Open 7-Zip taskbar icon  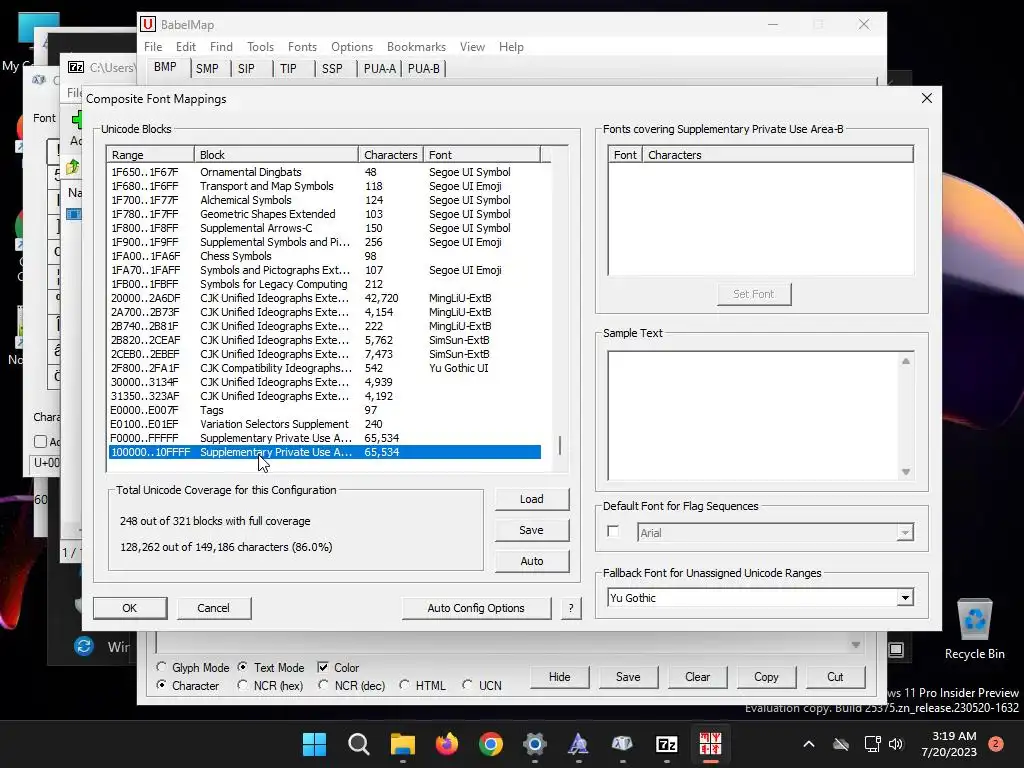[x=666, y=744]
